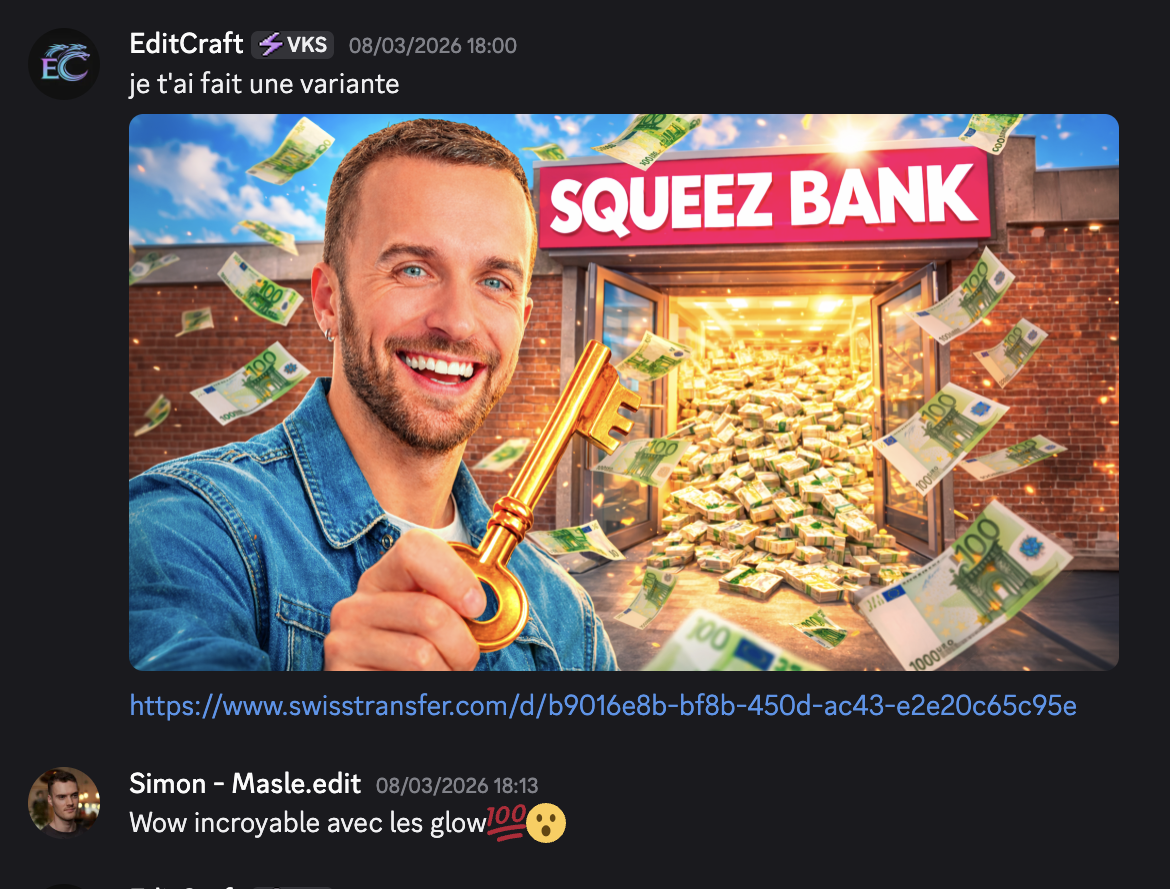This screenshot has width=1170, height=889.
Task: Click the Simon - Masle.edit username
Action: 245,784
